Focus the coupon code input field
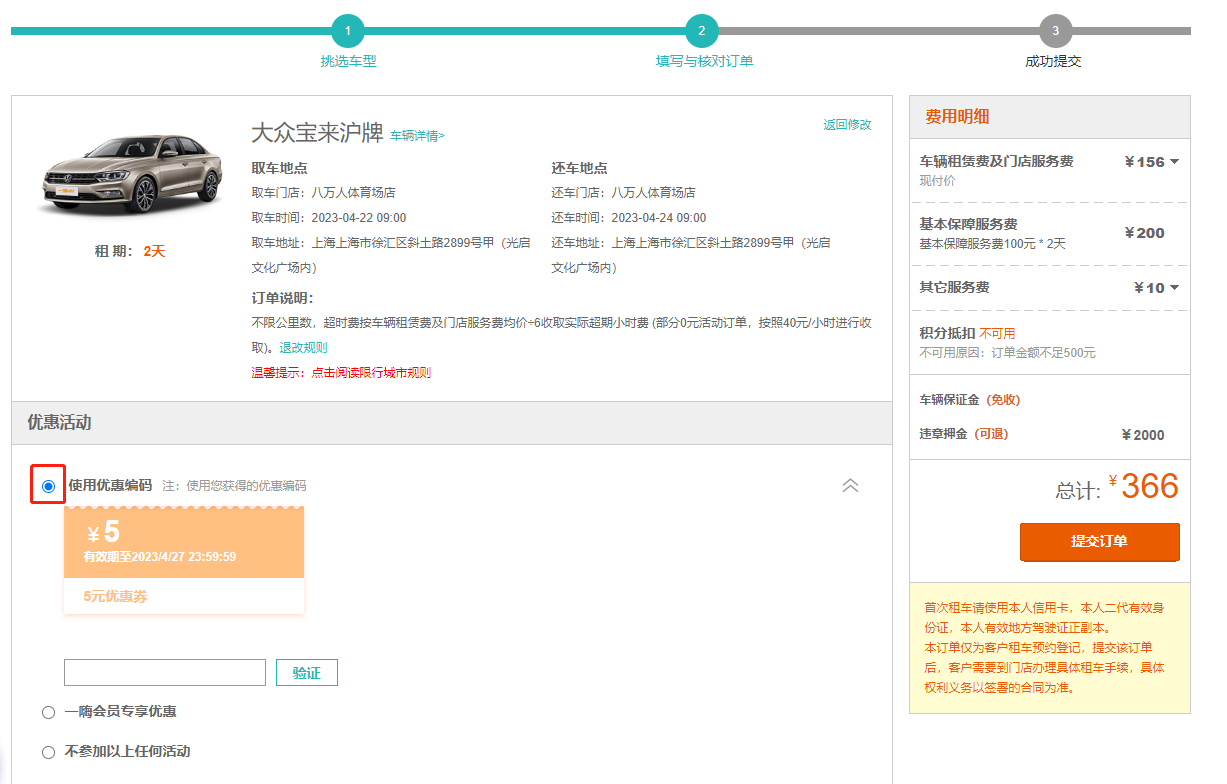 [165, 673]
